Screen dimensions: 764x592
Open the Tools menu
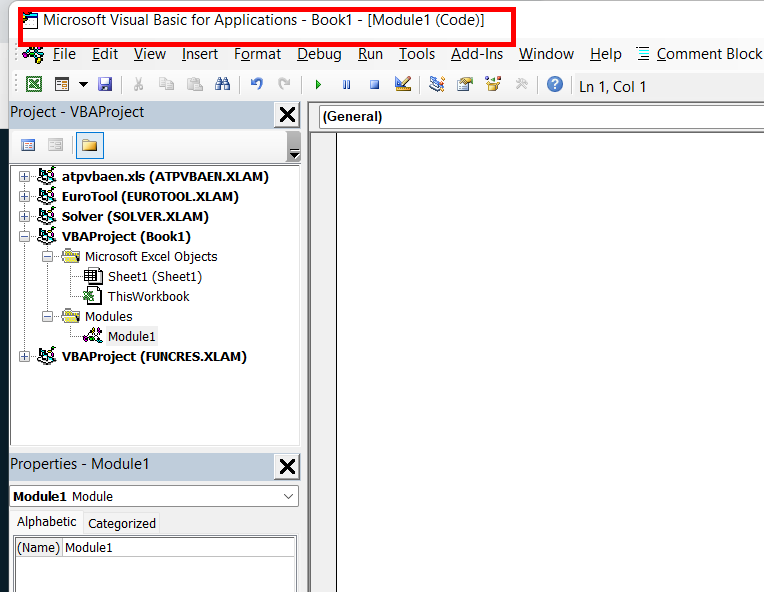(417, 54)
